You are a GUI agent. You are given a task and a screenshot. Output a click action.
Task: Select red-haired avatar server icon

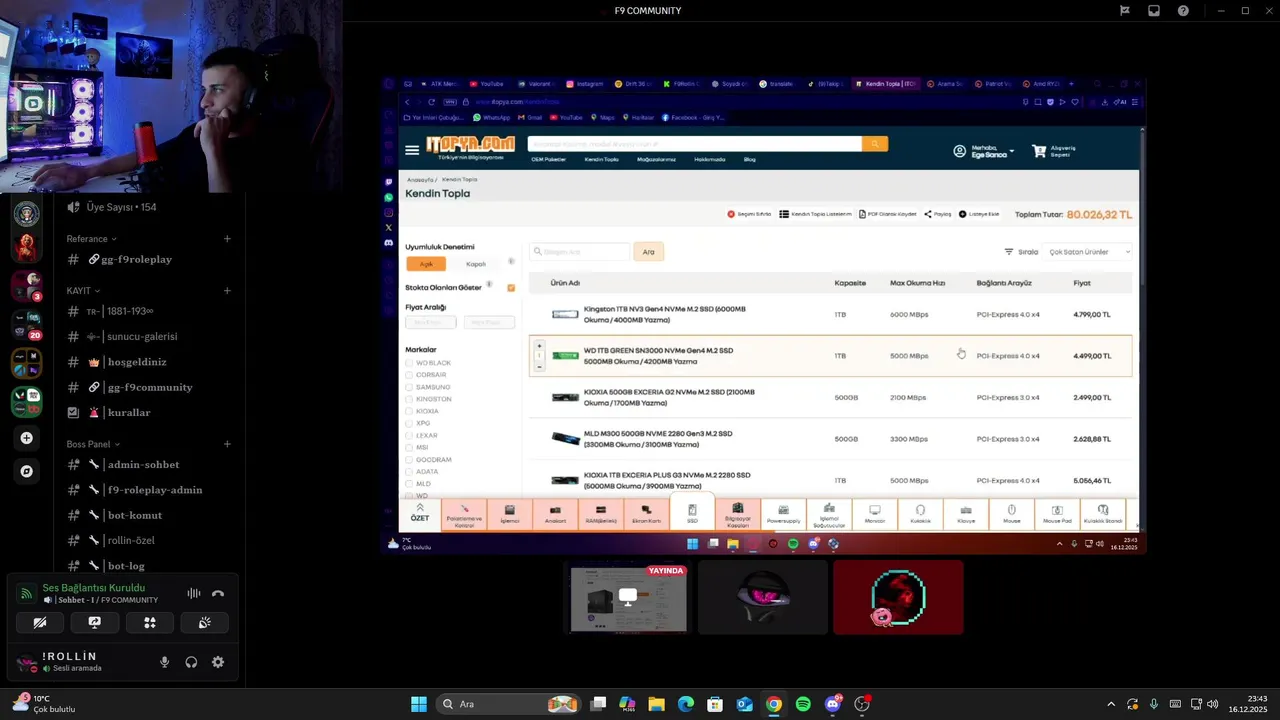pos(27,245)
